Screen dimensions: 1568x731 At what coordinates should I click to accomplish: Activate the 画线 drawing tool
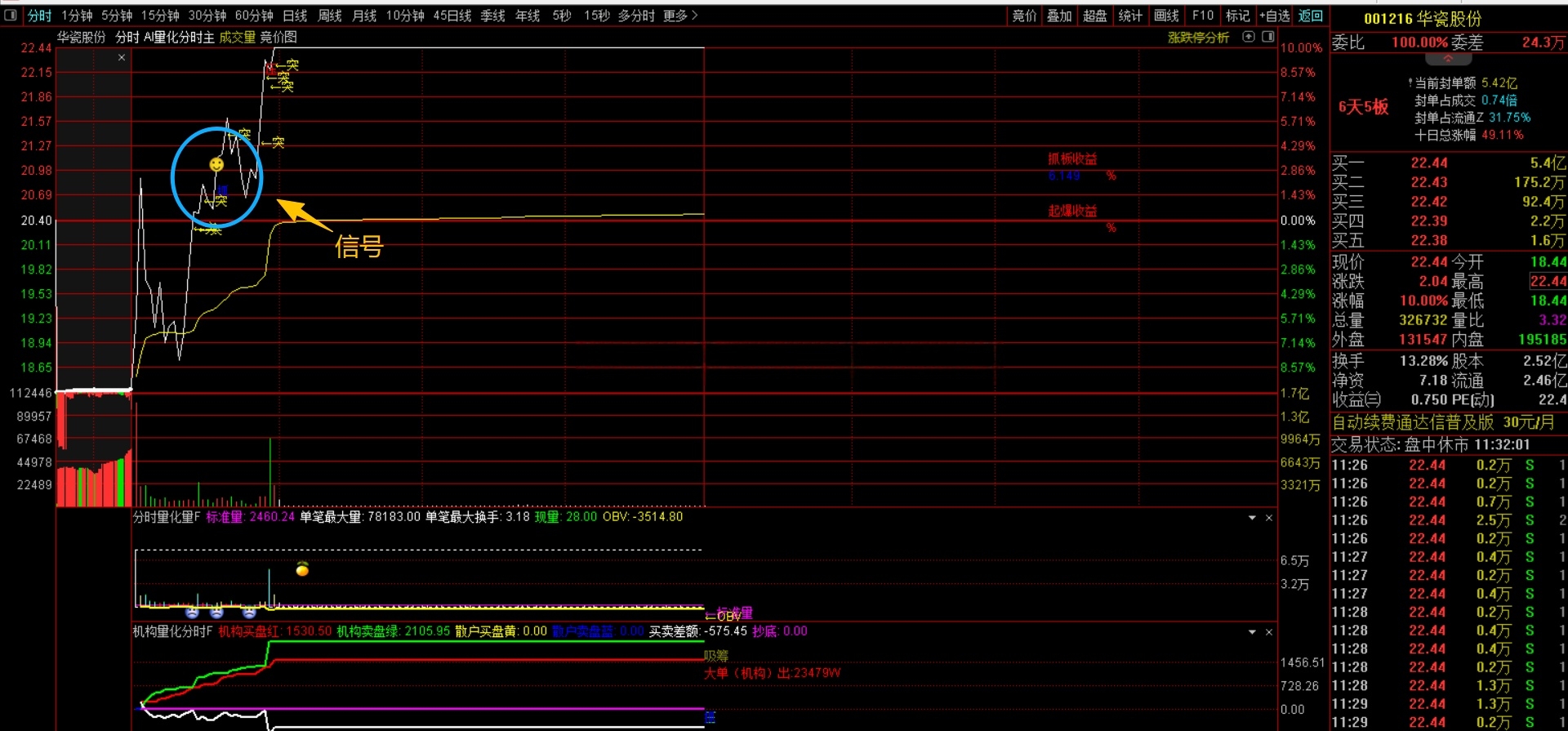1166,16
